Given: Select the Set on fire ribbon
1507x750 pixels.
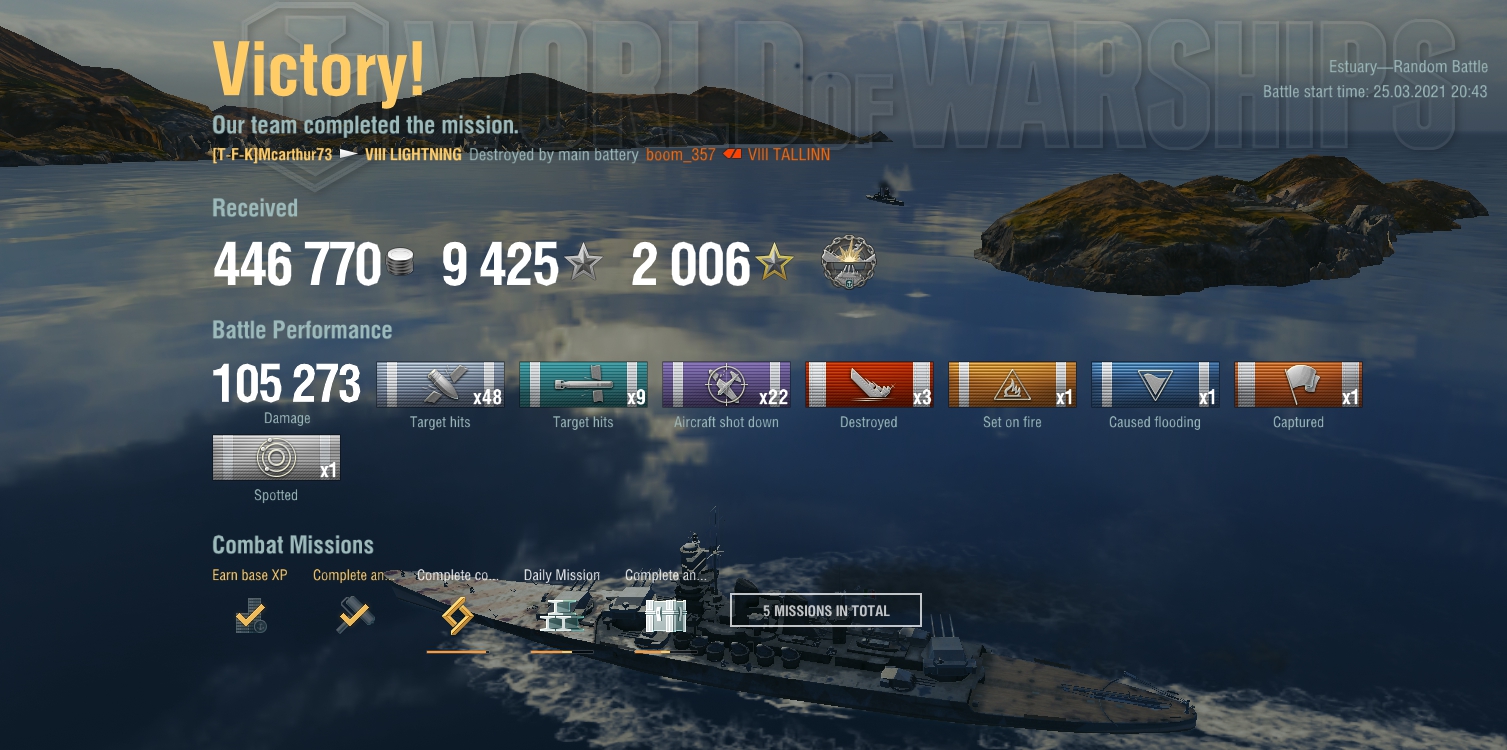Looking at the screenshot, I should 1012,385.
